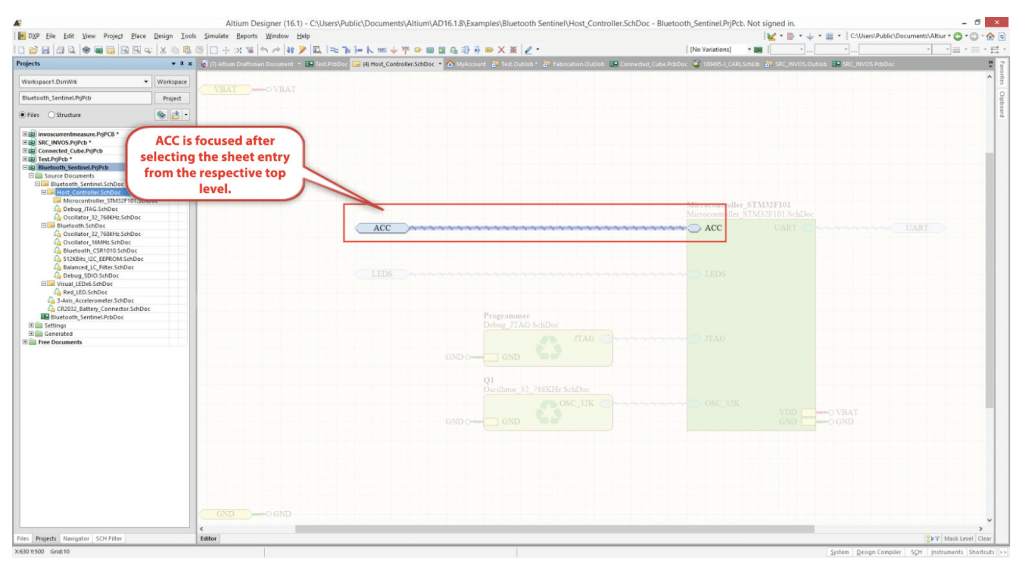Viewport: 1023px width, 562px height.
Task: Click the GND power port icon
Action: click(394, 50)
